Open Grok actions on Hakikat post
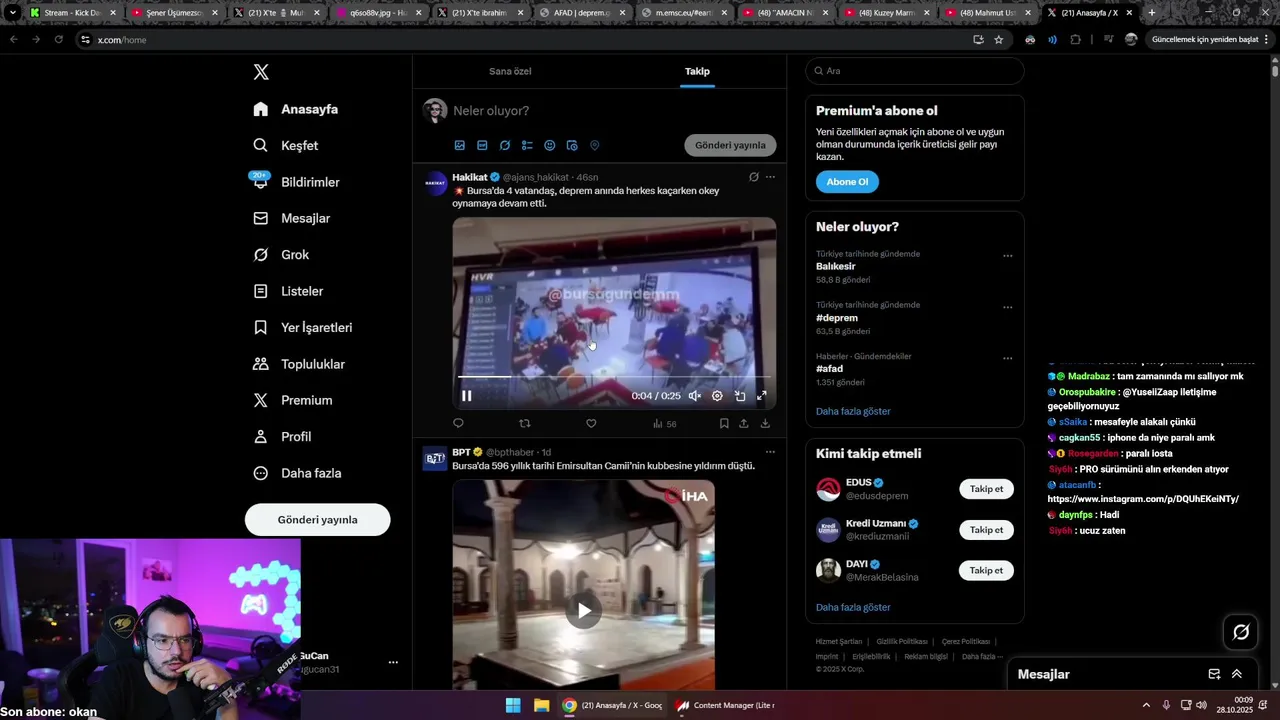Screen dimensions: 1280x720 754,177
